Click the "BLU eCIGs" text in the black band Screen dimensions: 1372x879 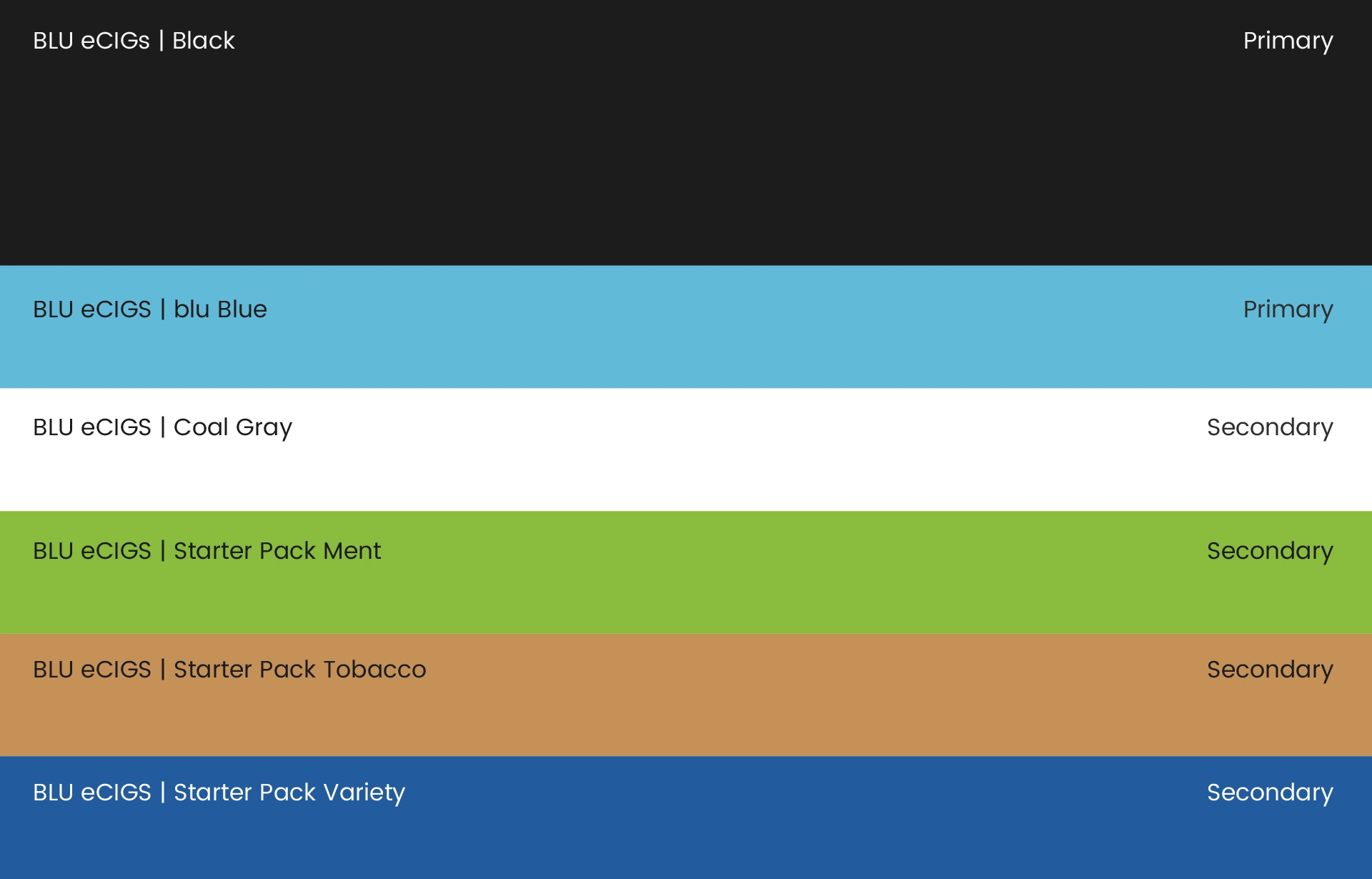pos(91,41)
